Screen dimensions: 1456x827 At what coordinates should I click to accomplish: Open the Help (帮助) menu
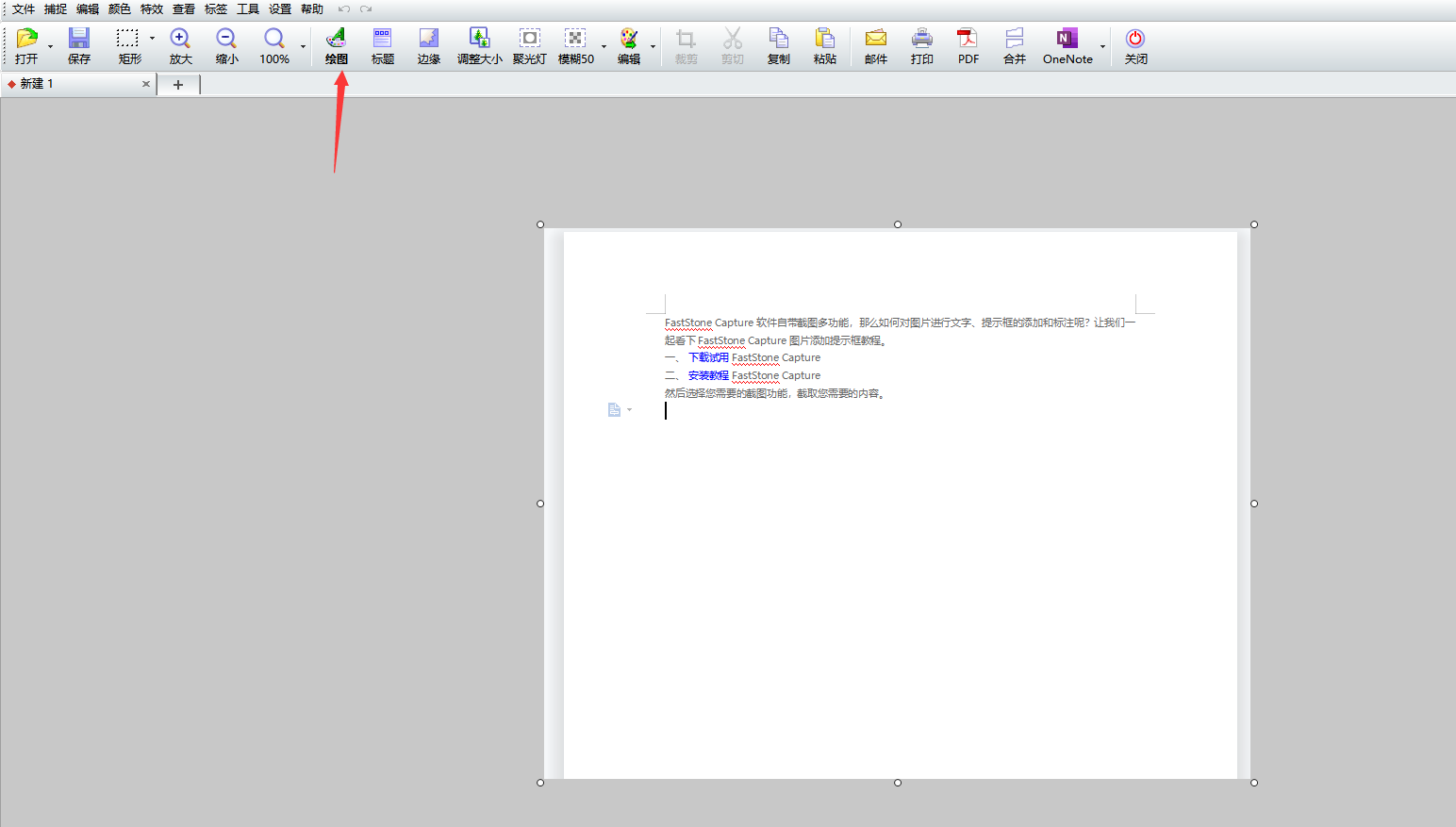coord(312,9)
